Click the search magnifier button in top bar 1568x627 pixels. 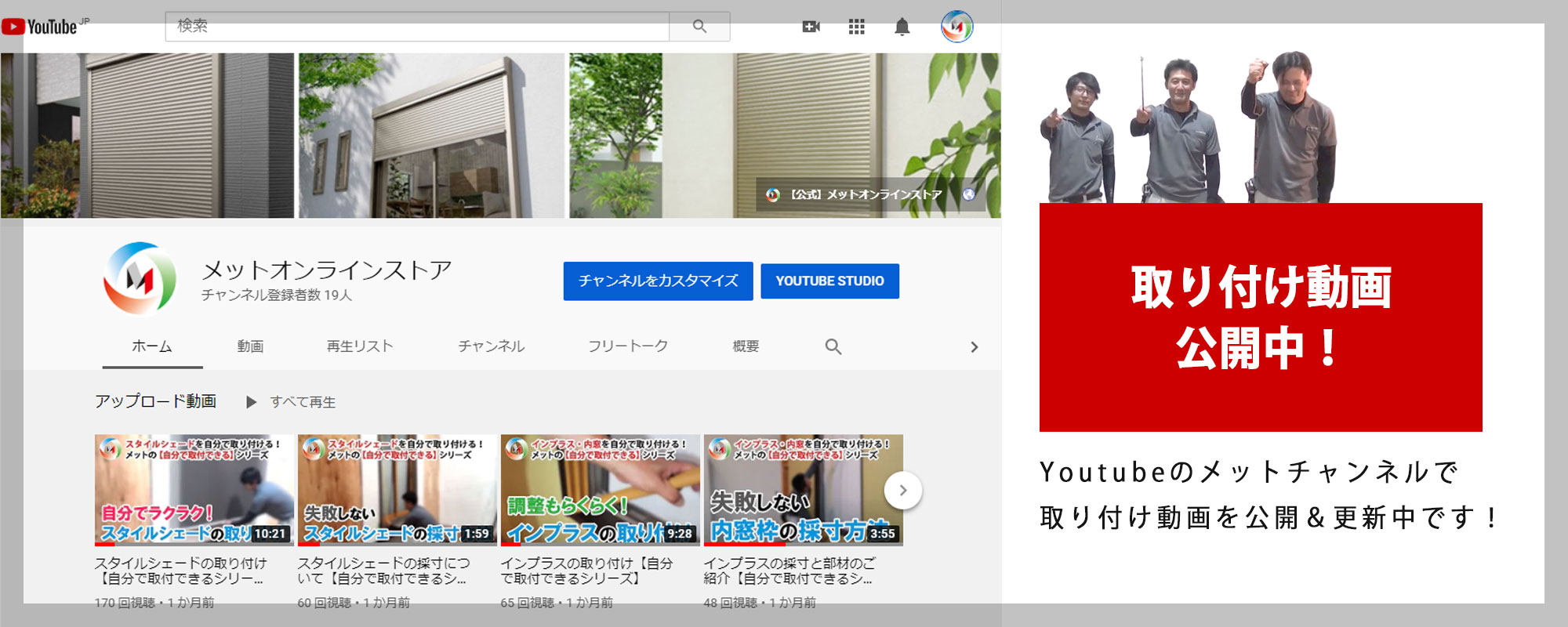pyautogui.click(x=699, y=27)
